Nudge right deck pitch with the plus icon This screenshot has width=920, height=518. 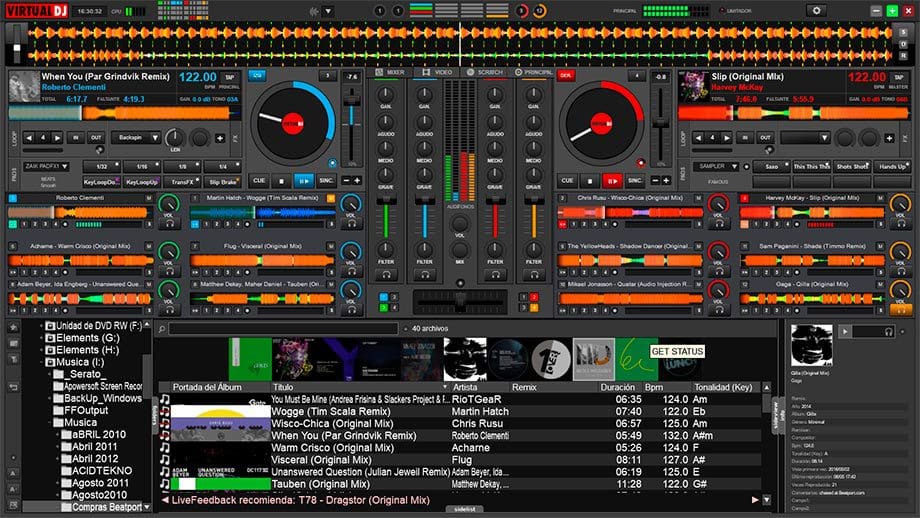[666, 181]
